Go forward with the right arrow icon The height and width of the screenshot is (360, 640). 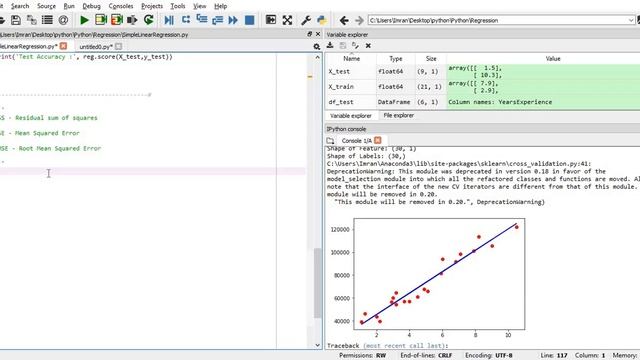point(359,20)
